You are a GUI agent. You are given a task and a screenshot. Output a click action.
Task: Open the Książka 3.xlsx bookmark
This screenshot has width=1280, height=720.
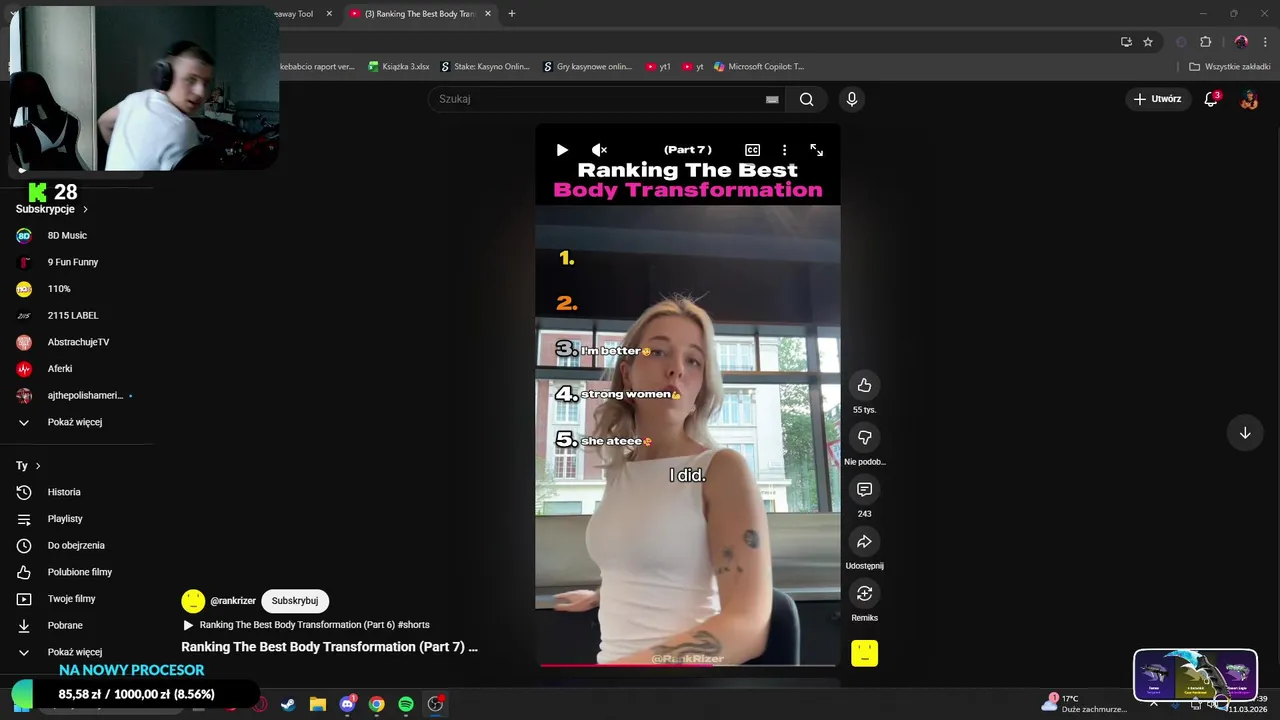click(398, 67)
